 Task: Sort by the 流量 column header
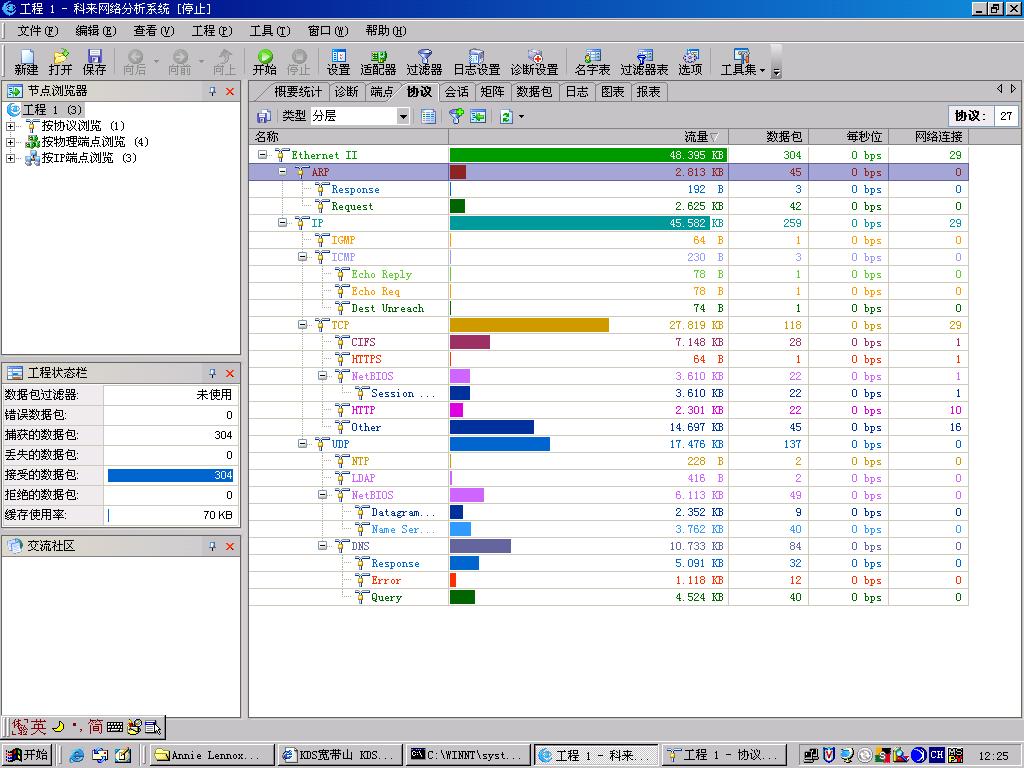(696, 136)
